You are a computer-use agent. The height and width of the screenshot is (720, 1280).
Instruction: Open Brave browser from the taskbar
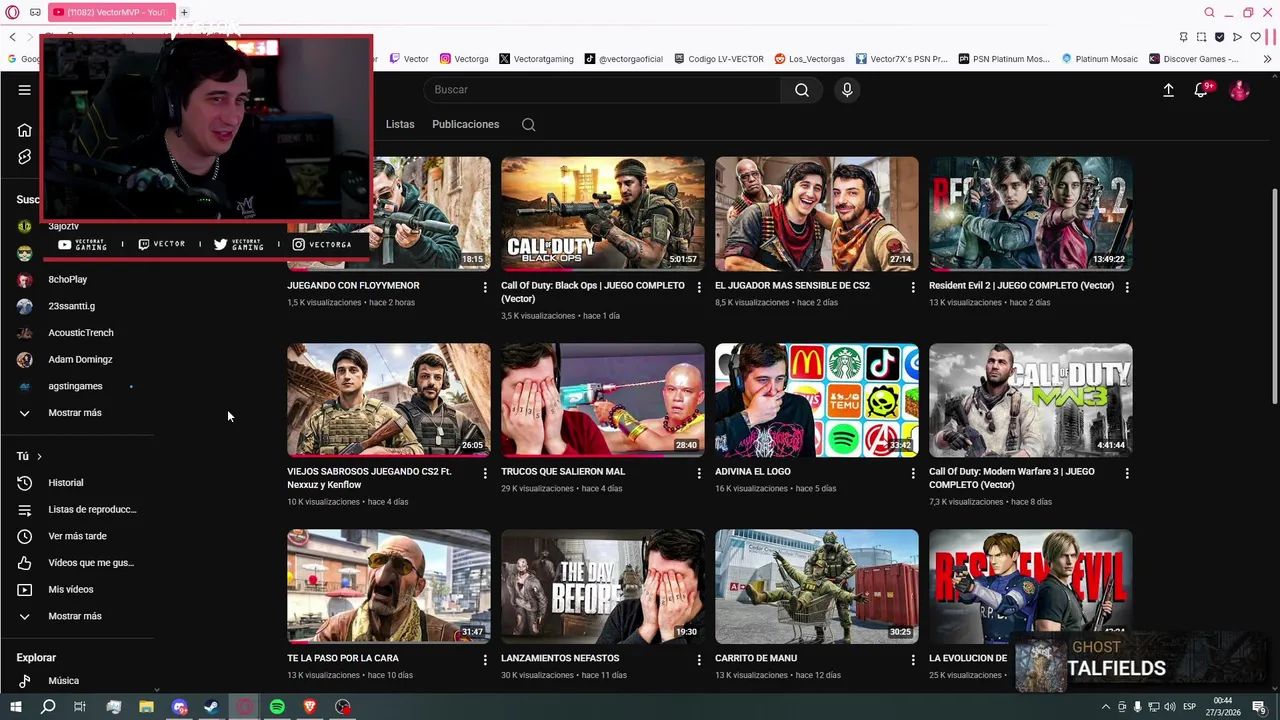310,707
